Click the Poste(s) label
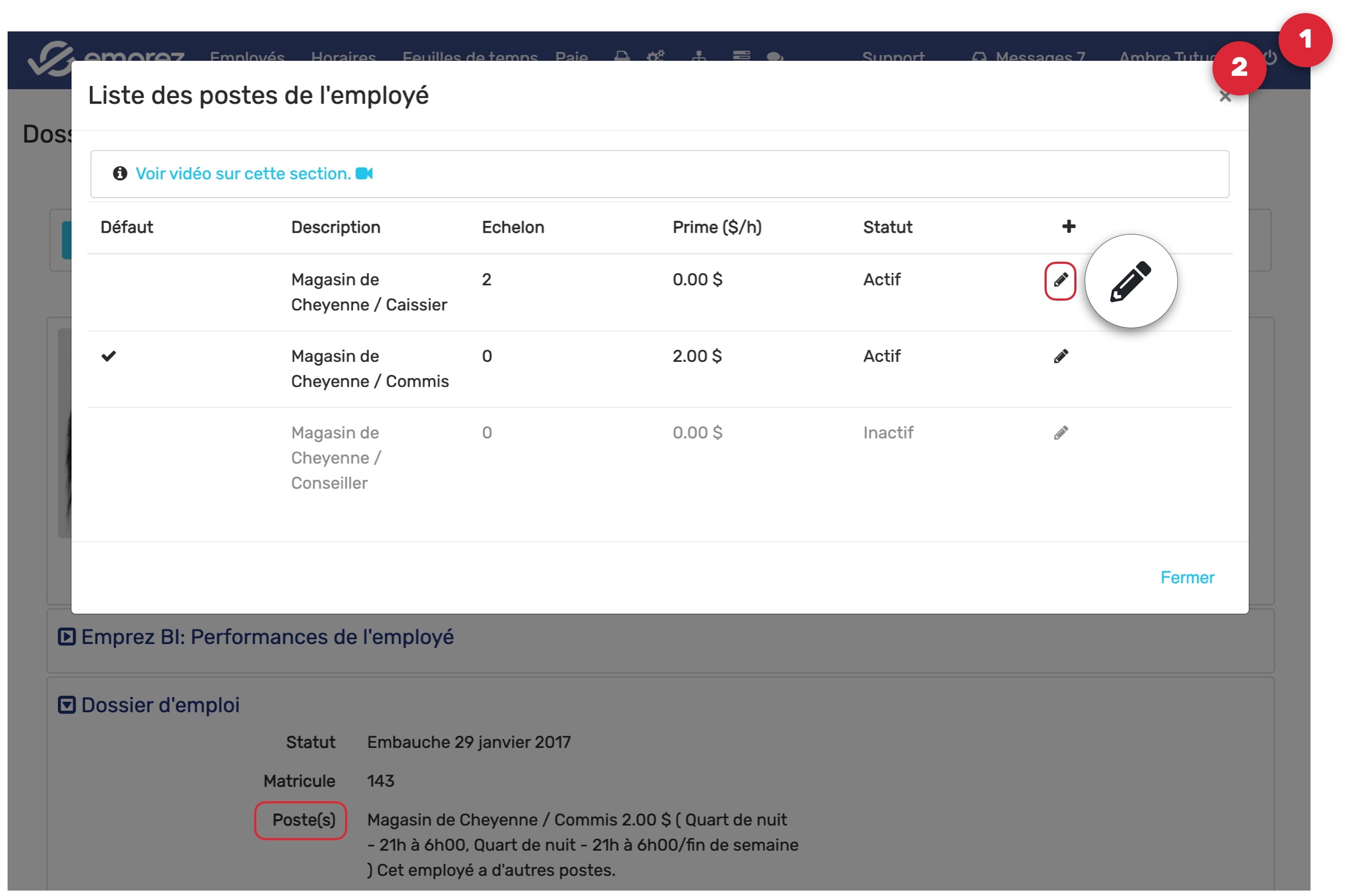 point(303,820)
